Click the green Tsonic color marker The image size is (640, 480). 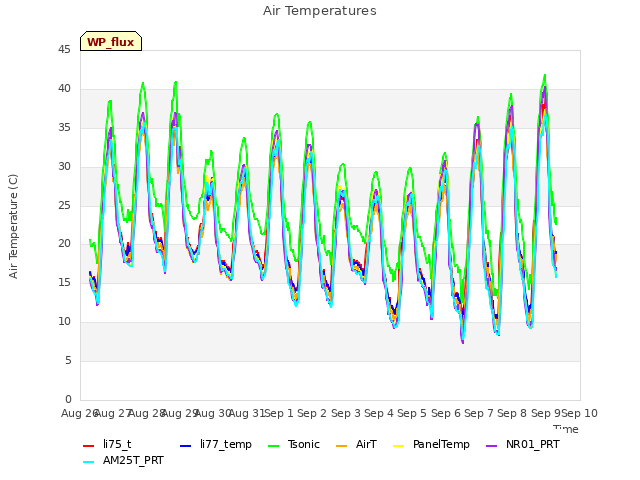pos(274,445)
